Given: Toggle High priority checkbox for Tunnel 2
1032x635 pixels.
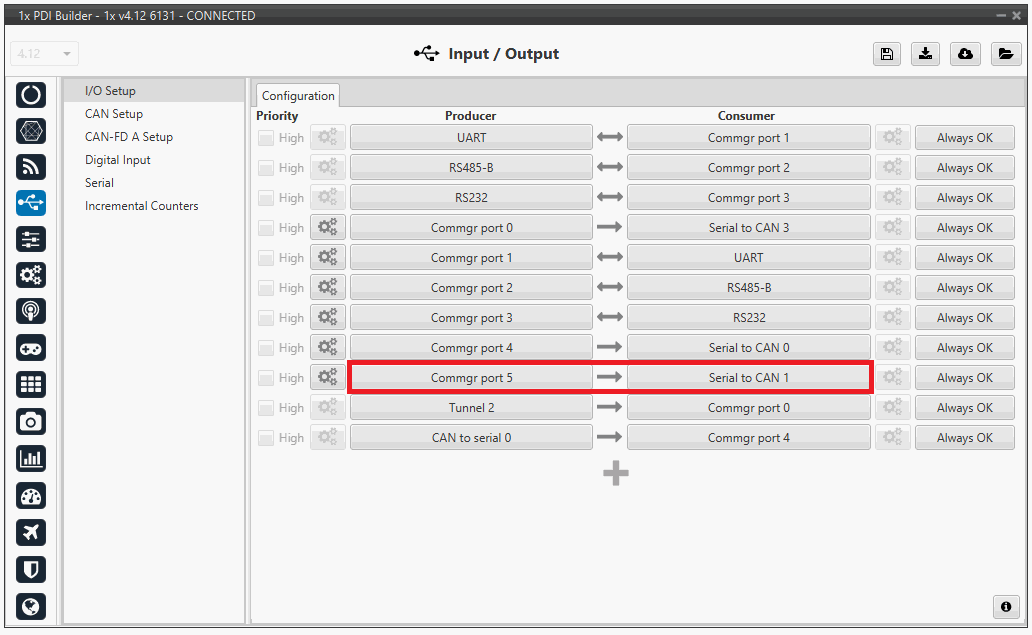Looking at the screenshot, I should pos(266,408).
